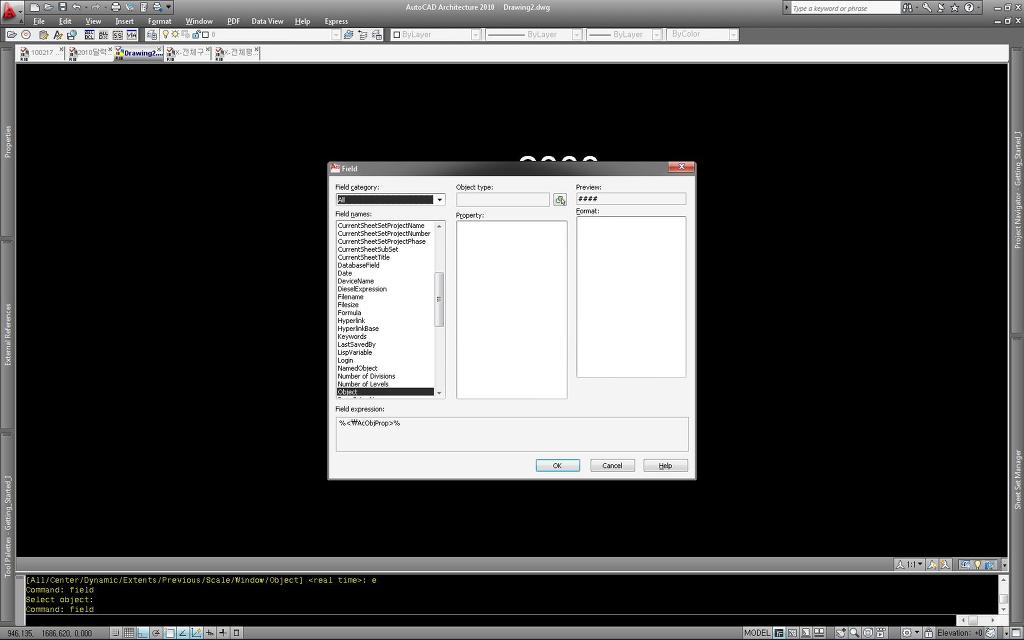Click the text style A icon in toolbar

(x=58, y=35)
